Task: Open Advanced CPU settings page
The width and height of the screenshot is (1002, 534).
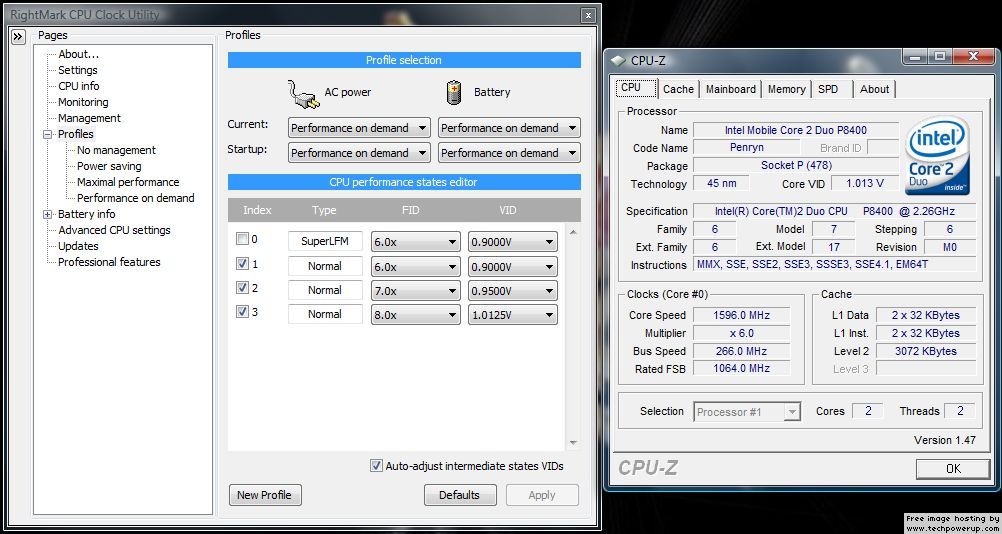Action: (x=114, y=230)
